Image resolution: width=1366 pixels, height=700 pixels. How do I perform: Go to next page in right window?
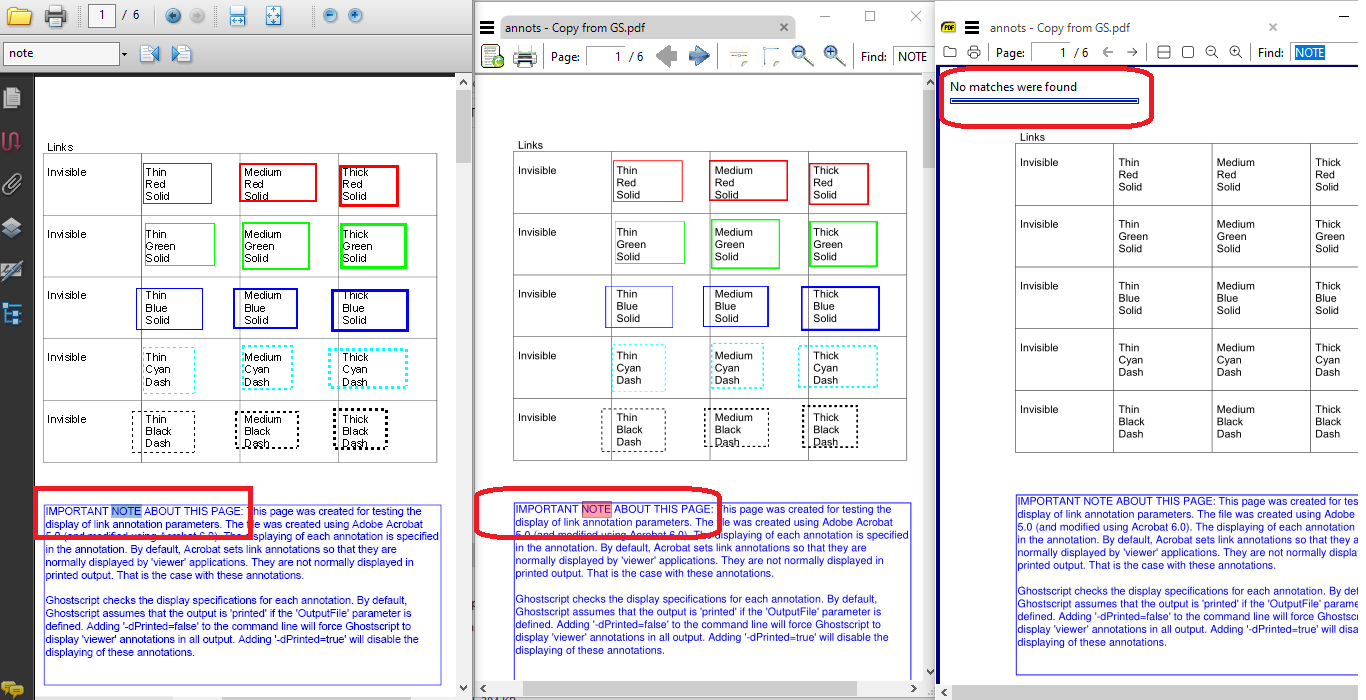pos(1132,52)
